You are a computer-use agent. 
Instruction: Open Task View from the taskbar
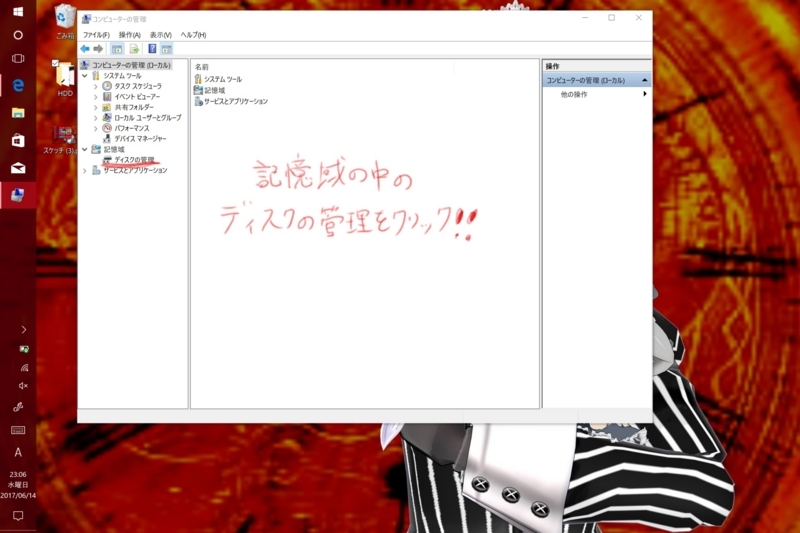pos(18,59)
